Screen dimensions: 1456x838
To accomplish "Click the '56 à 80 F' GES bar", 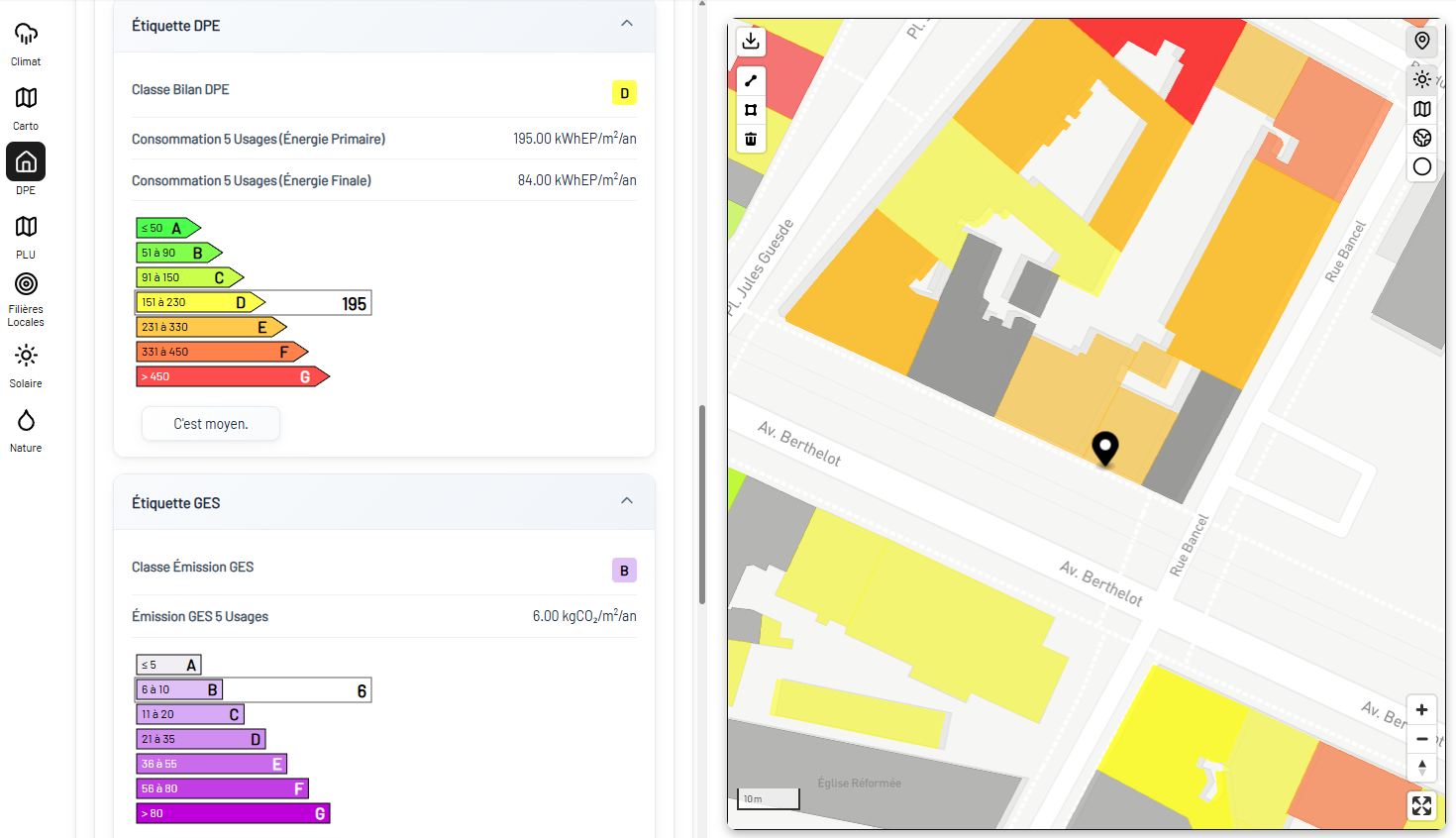I will (223, 788).
